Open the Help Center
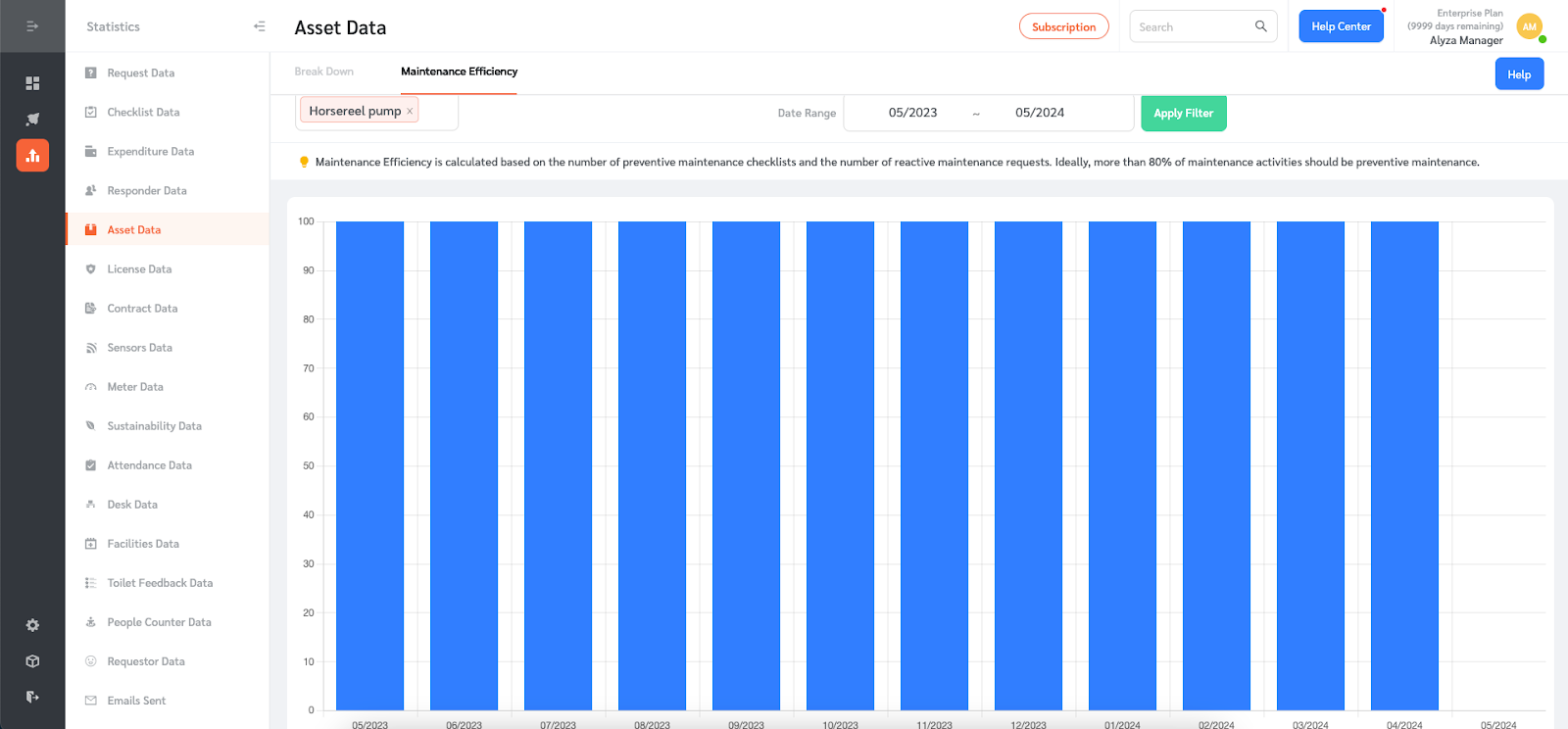Screen dimensions: 1568x729 pos(1341,26)
